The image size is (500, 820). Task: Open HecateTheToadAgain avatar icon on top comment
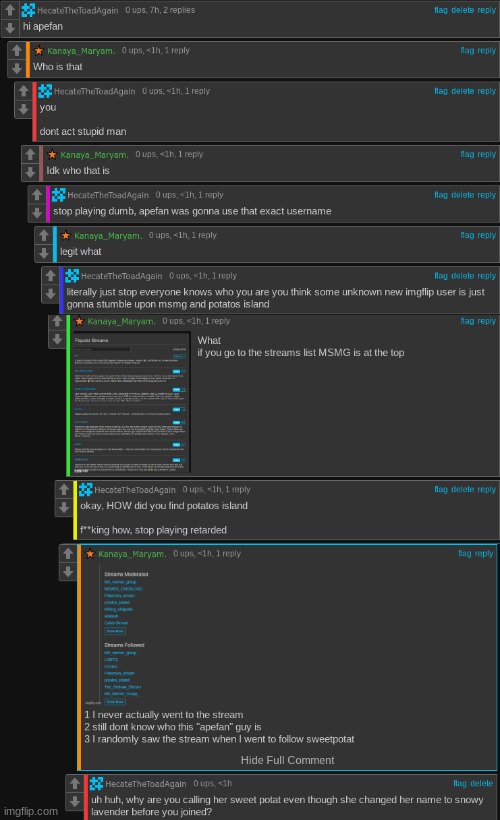pyautogui.click(x=28, y=10)
